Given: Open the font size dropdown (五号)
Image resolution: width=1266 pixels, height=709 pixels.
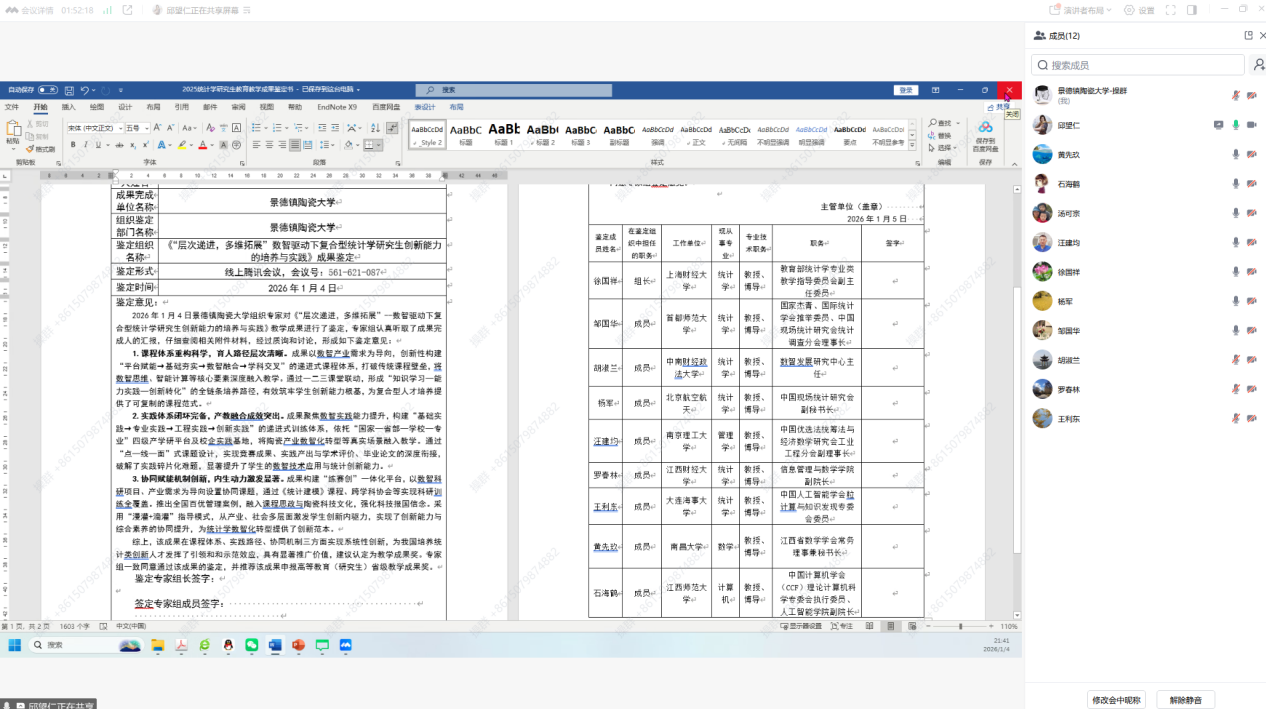Looking at the screenshot, I should point(136,128).
